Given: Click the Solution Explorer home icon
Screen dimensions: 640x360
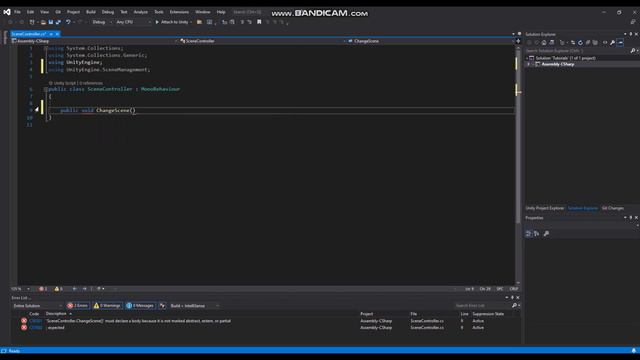Looking at the screenshot, I should [x=544, y=42].
